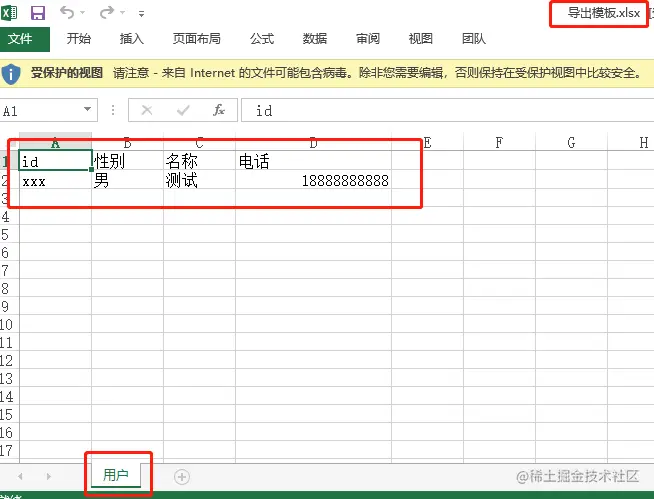Viewport: 654px width, 499px height.
Task: Open the 数据 ribbon tab
Action: [x=314, y=39]
